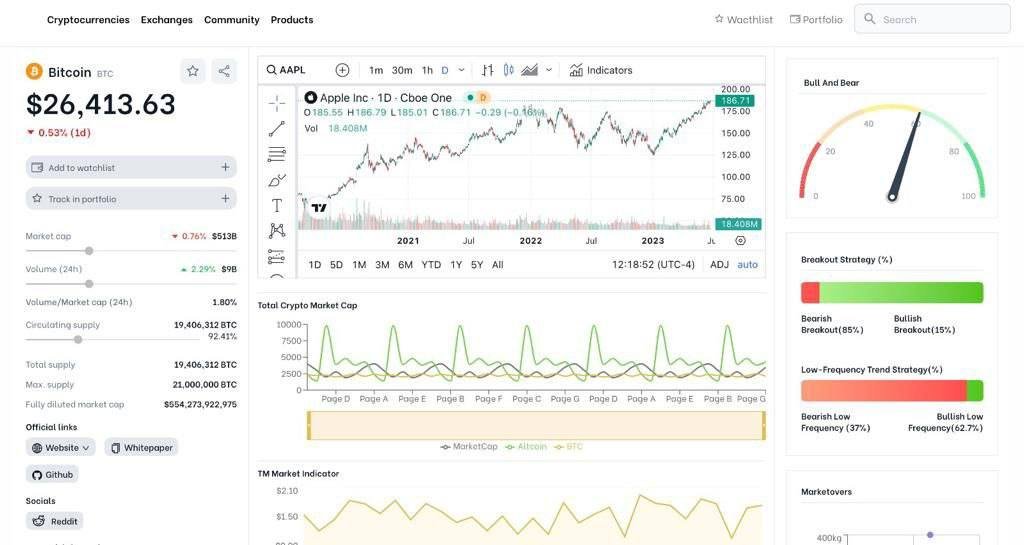Select the Fibonacci retracement tool
Screen dimensions: 1024x545
pyautogui.click(x=277, y=155)
